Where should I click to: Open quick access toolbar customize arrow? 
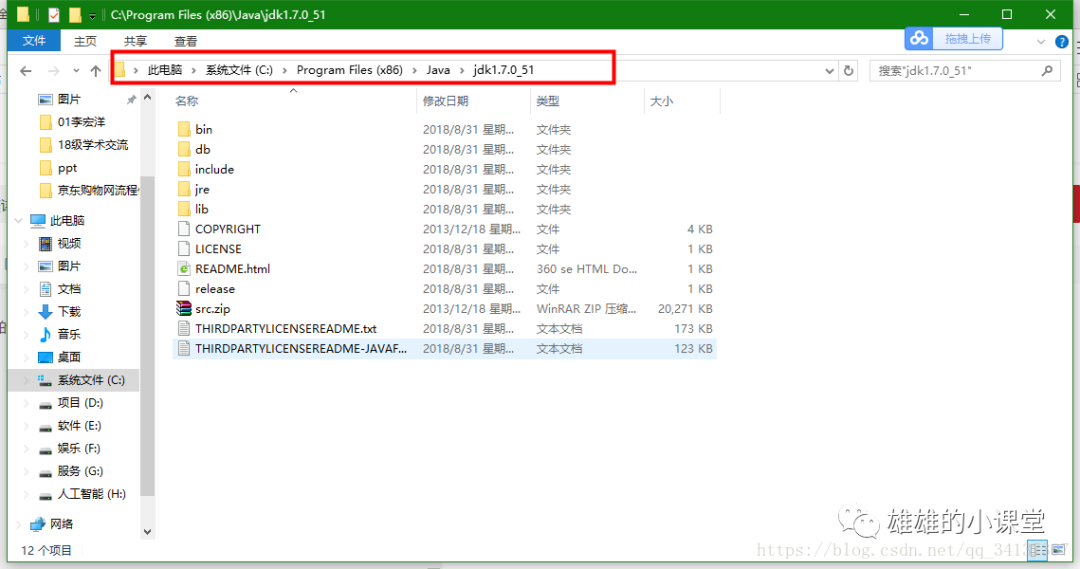92,16
